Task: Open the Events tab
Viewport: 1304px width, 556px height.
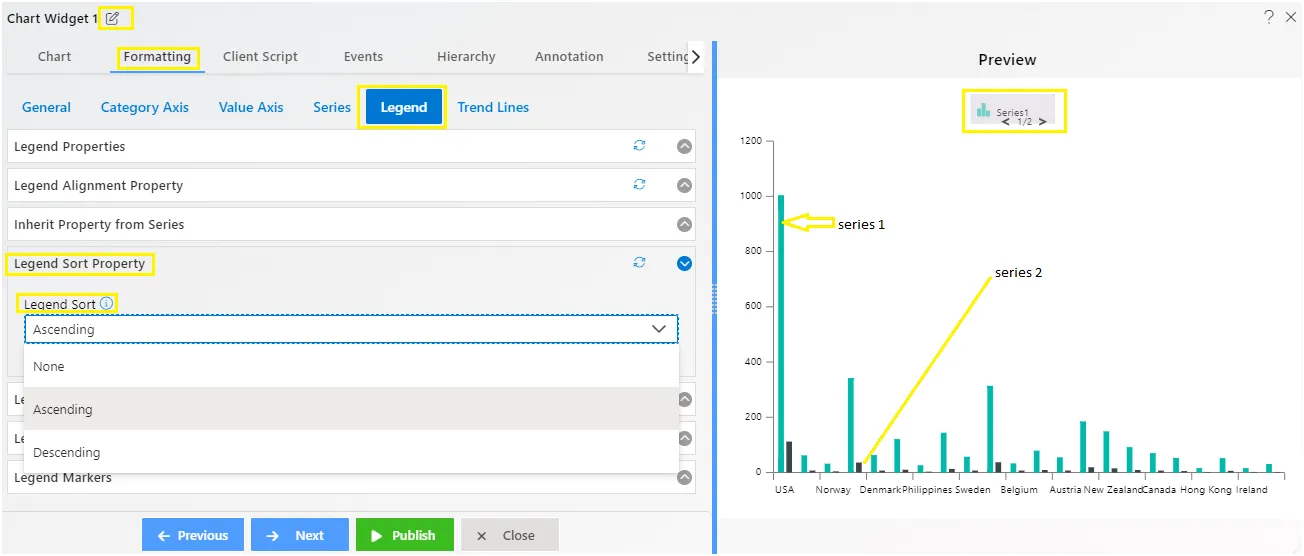Action: tap(363, 57)
